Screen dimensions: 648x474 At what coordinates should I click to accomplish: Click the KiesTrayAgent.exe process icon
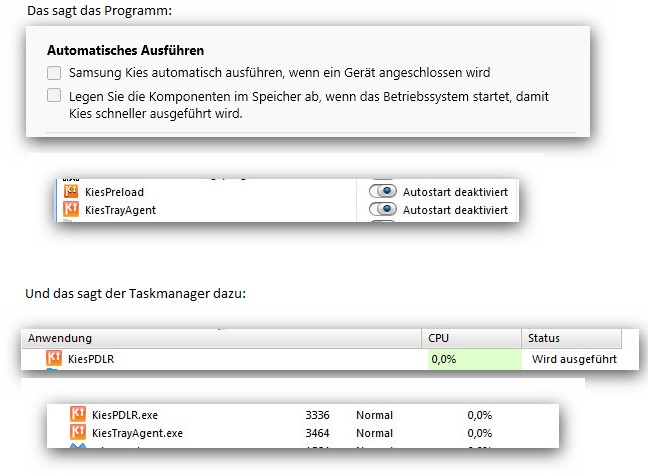78,433
